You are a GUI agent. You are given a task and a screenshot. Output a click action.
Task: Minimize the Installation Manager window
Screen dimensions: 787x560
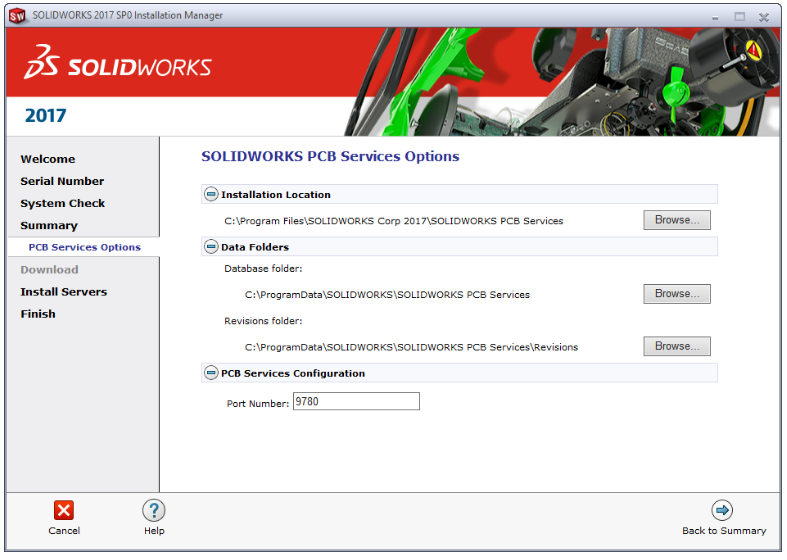coord(715,17)
